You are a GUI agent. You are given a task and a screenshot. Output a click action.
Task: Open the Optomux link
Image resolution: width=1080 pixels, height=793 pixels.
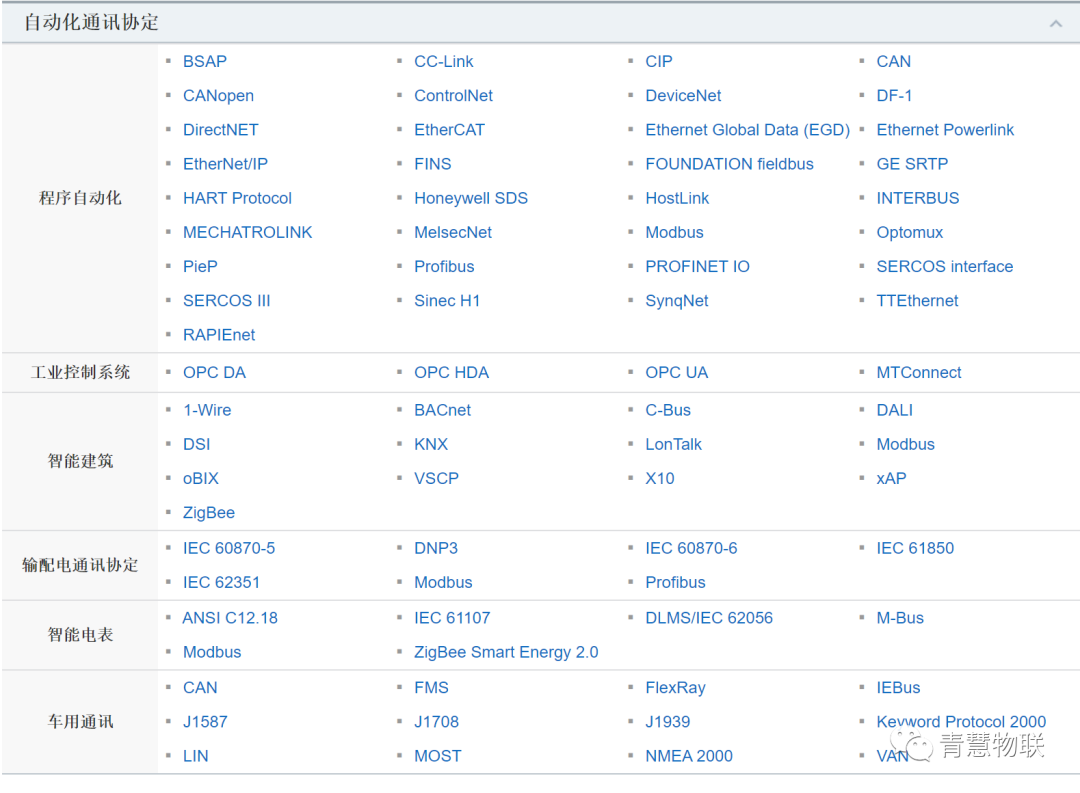tap(909, 232)
